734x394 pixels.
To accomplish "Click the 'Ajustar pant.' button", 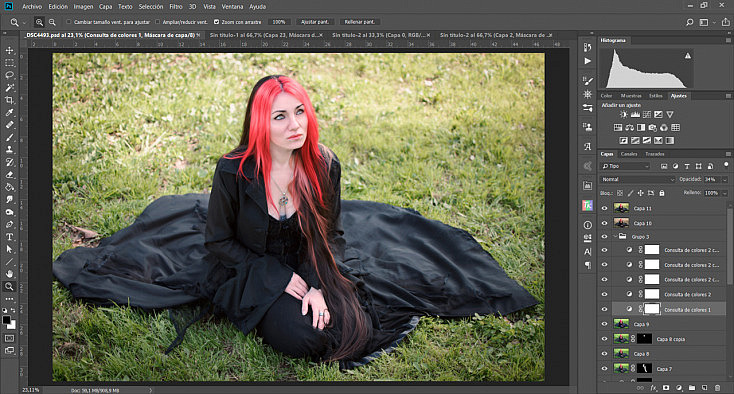I will [x=315, y=22].
